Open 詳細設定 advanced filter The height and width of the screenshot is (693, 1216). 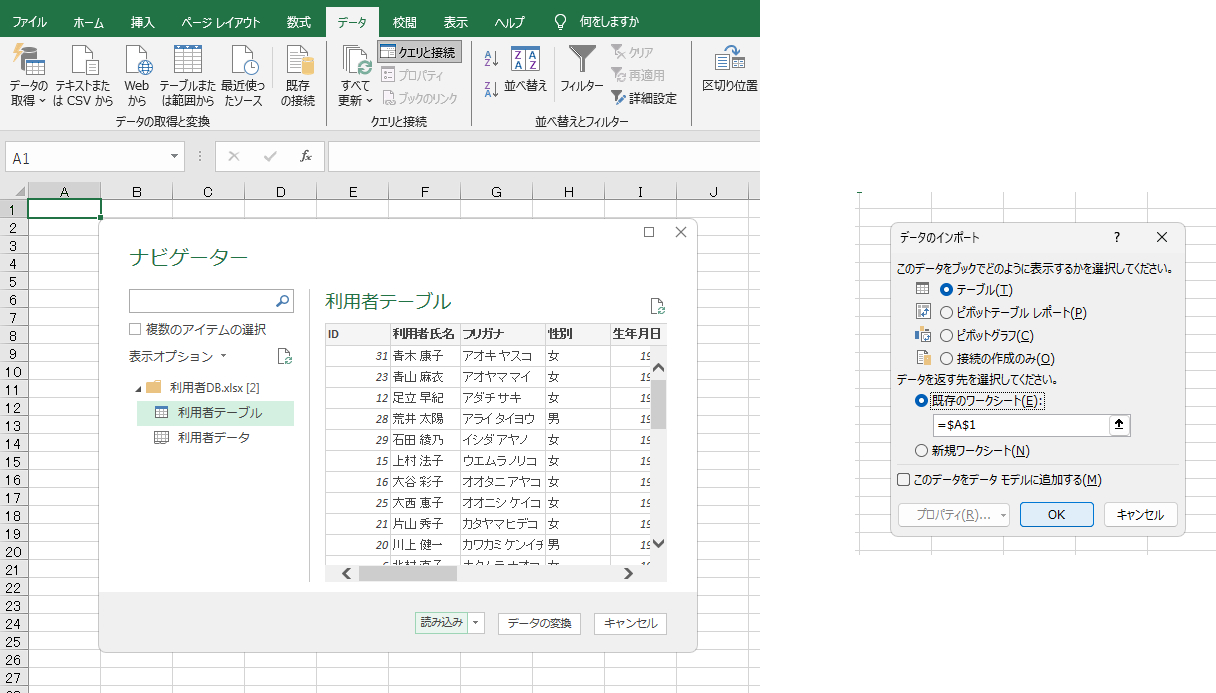[644, 98]
